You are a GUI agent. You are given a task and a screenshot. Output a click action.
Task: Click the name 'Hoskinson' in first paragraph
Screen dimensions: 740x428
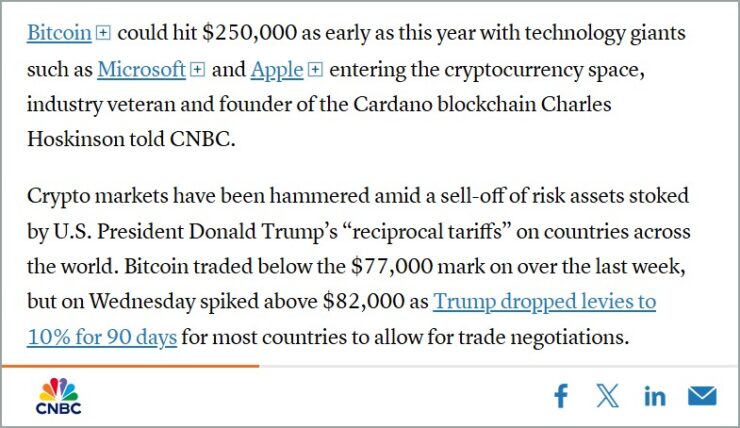[76, 139]
